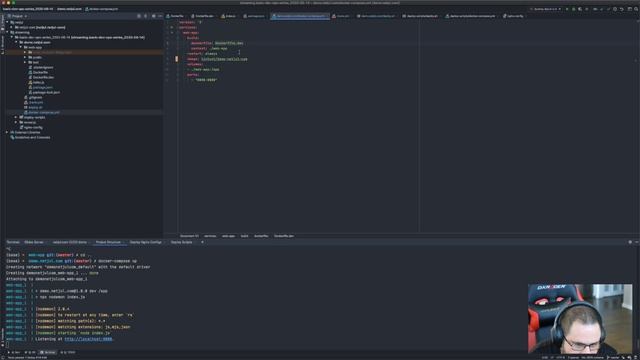Open Video Server terminal tab
640x360 pixels.
pyautogui.click(x=34, y=242)
